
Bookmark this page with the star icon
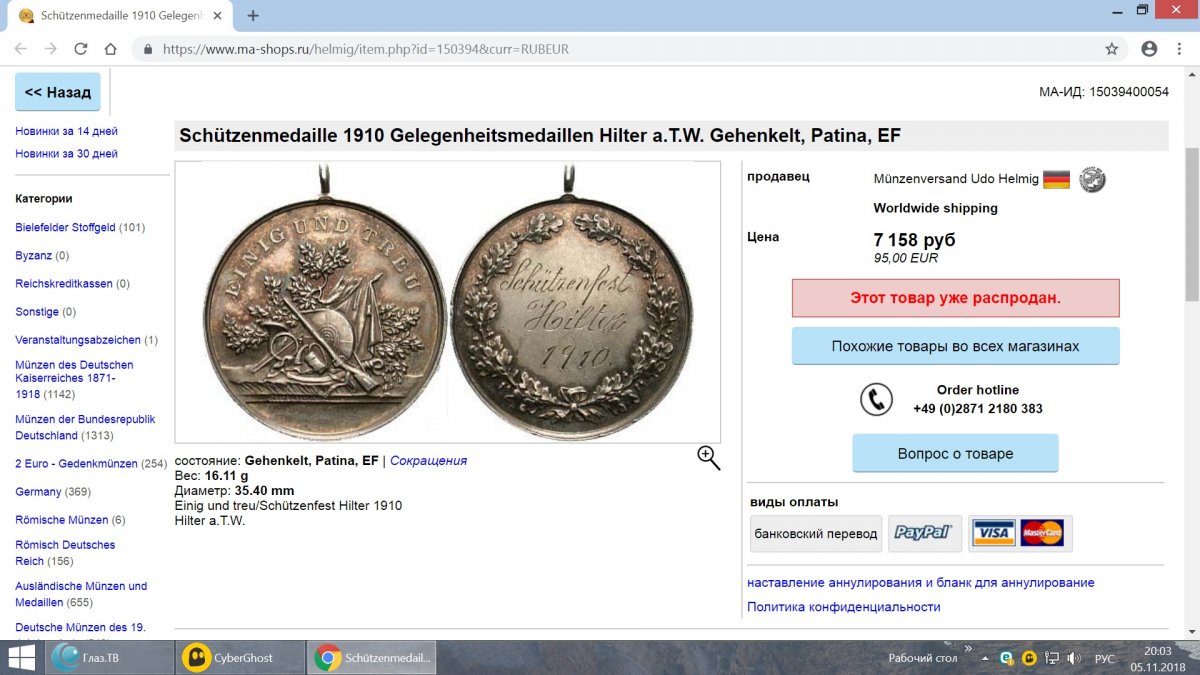click(1111, 48)
